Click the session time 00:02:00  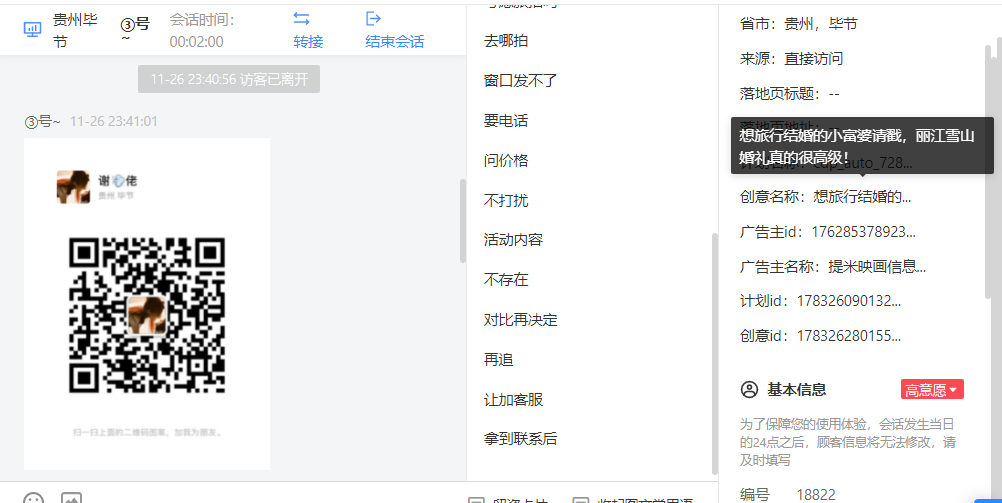pos(196,42)
